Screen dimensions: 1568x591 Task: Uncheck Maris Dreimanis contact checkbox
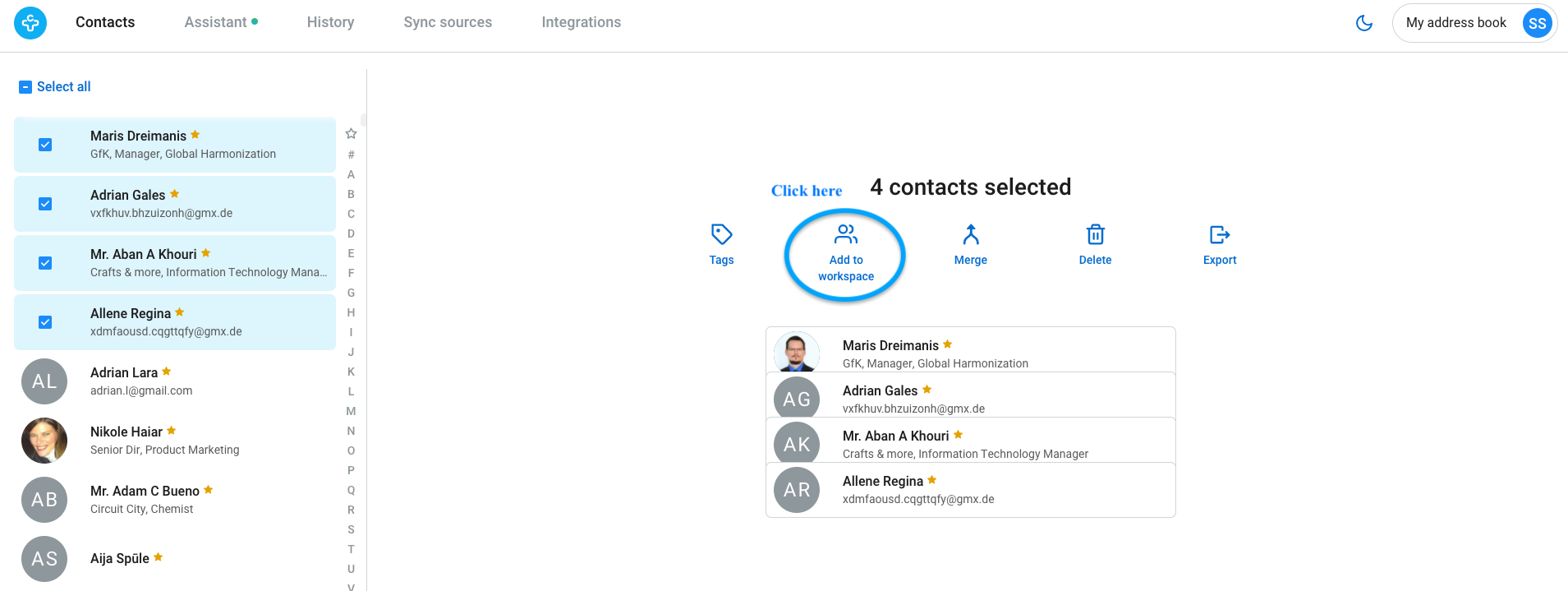tap(45, 145)
